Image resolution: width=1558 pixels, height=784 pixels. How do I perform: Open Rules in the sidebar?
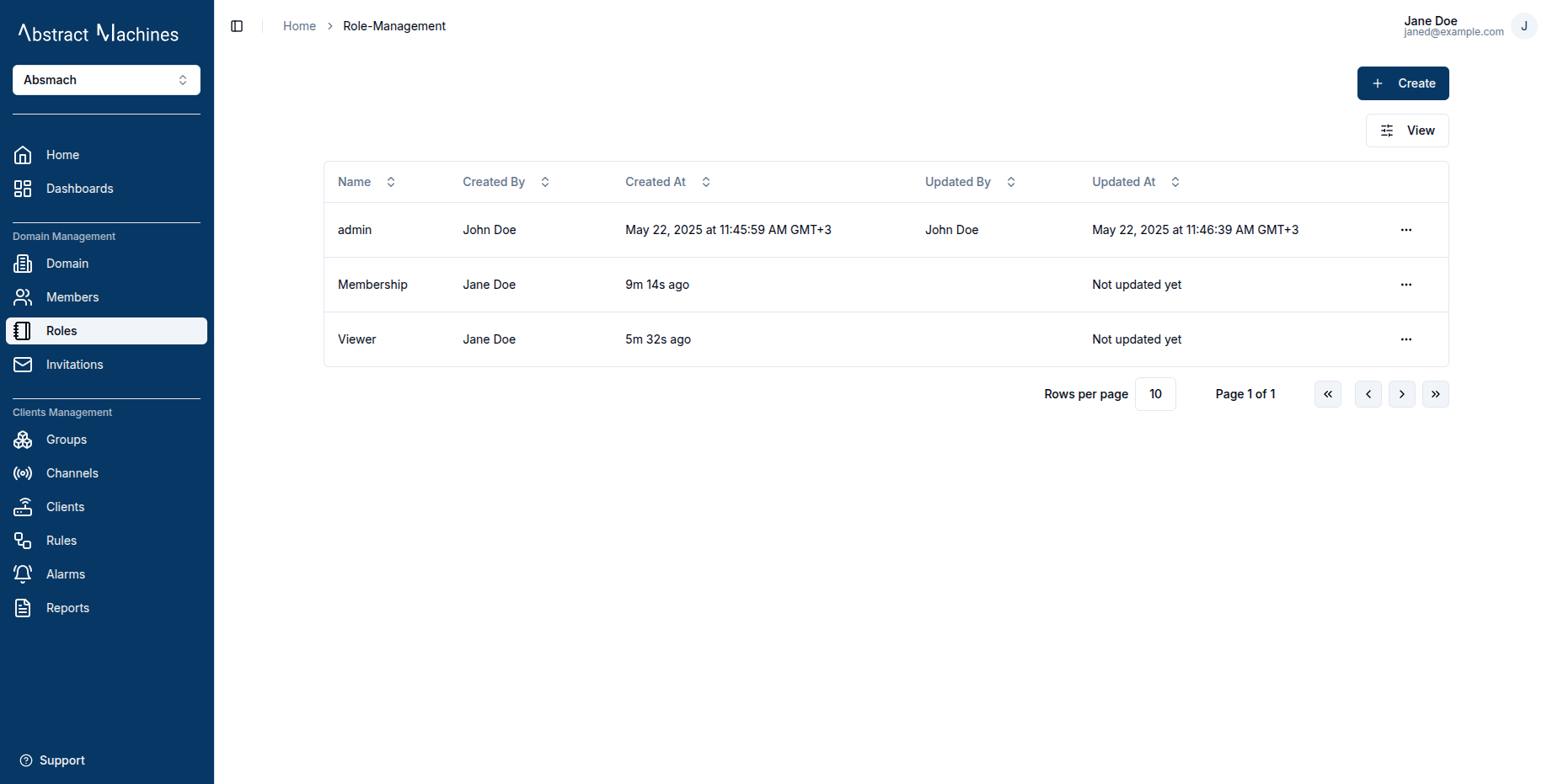pyautogui.click(x=106, y=541)
